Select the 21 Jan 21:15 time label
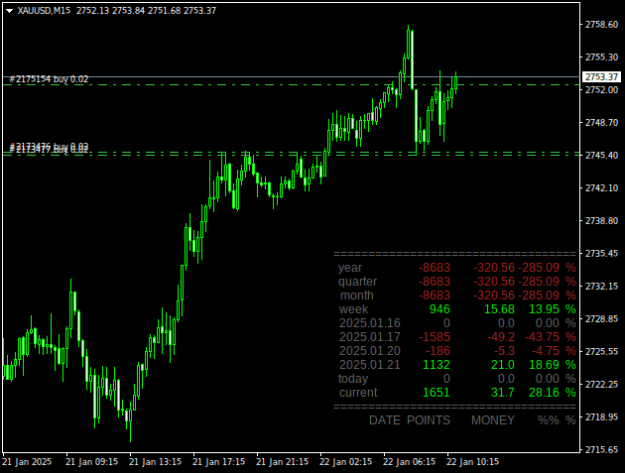Viewport: 625px width, 473px height. (x=282, y=462)
